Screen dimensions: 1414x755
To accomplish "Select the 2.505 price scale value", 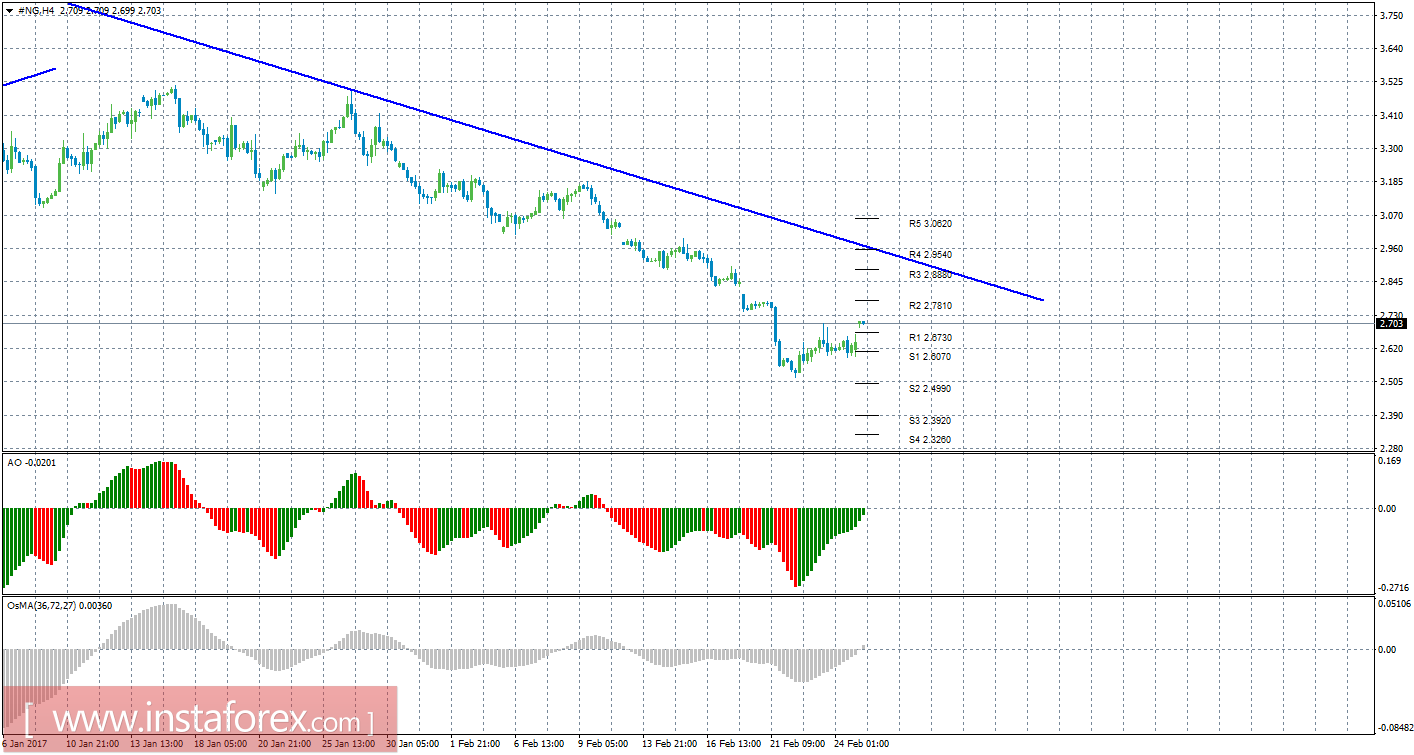I will [1391, 381].
